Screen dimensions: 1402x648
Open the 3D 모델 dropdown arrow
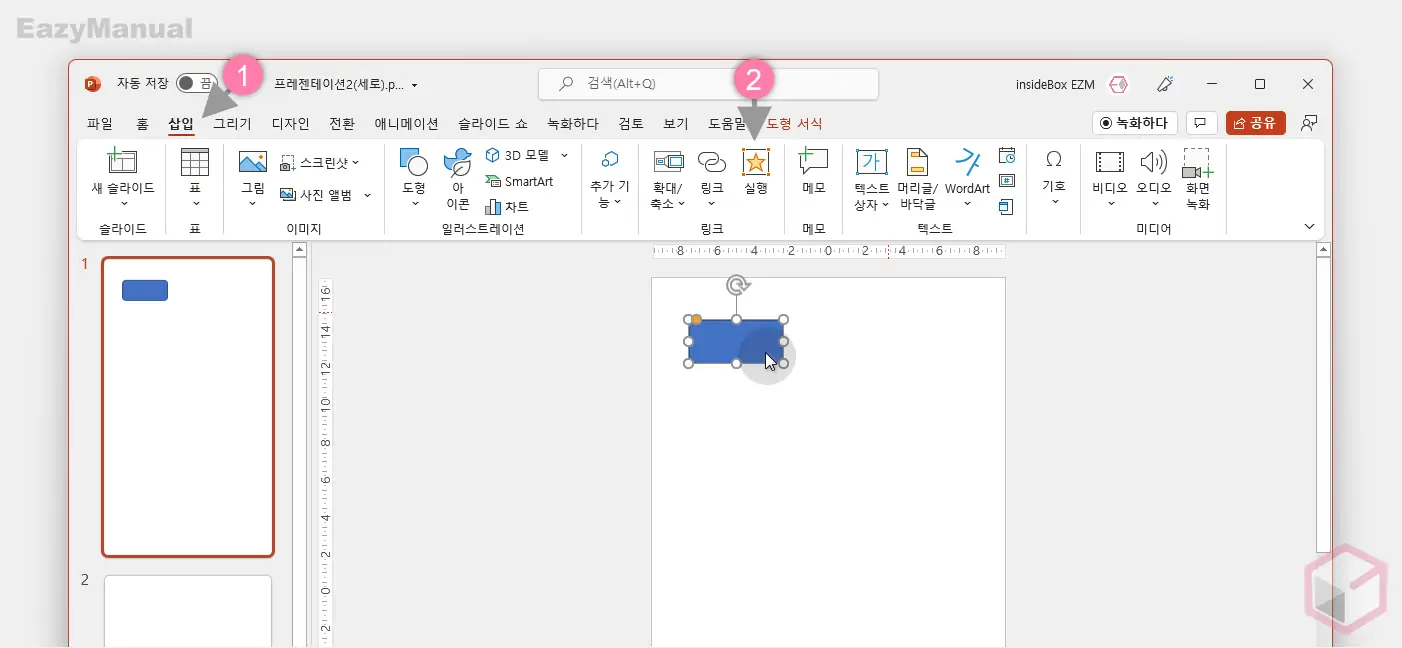[x=564, y=155]
